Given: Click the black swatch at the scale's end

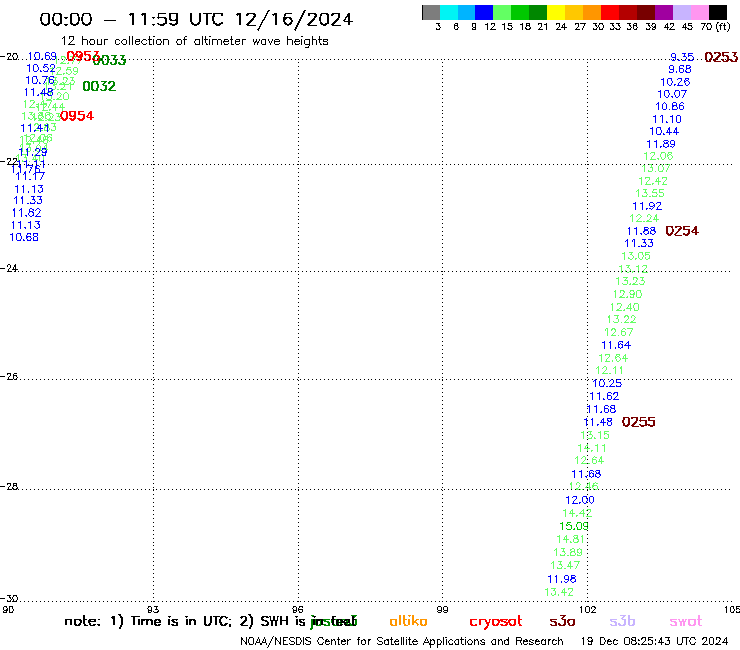Looking at the screenshot, I should (x=717, y=12).
